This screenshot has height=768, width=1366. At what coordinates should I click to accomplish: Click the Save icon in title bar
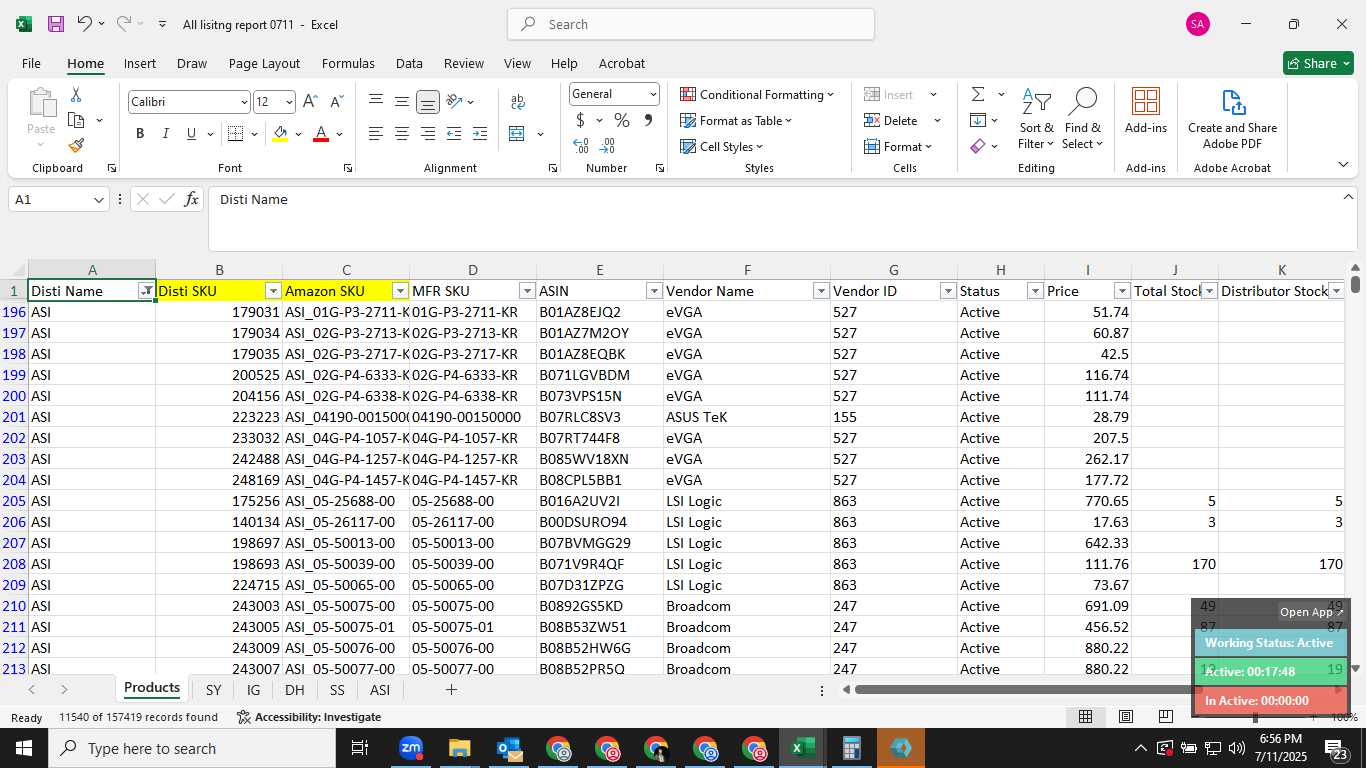[x=56, y=24]
